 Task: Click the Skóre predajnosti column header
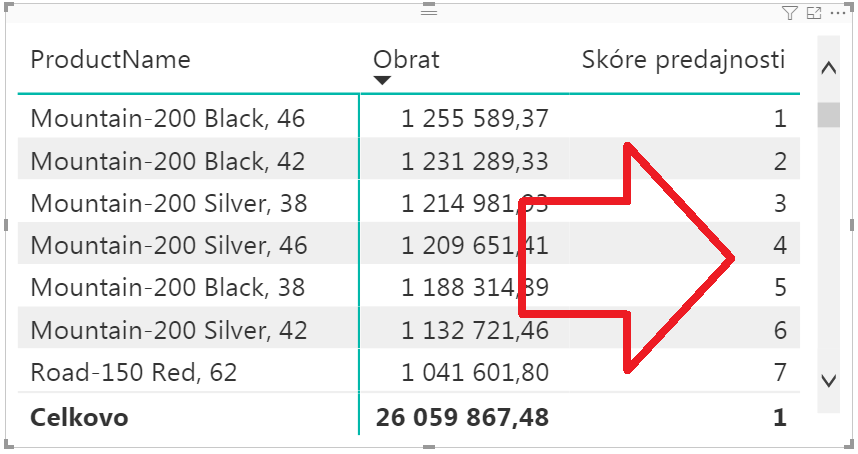[x=684, y=59]
